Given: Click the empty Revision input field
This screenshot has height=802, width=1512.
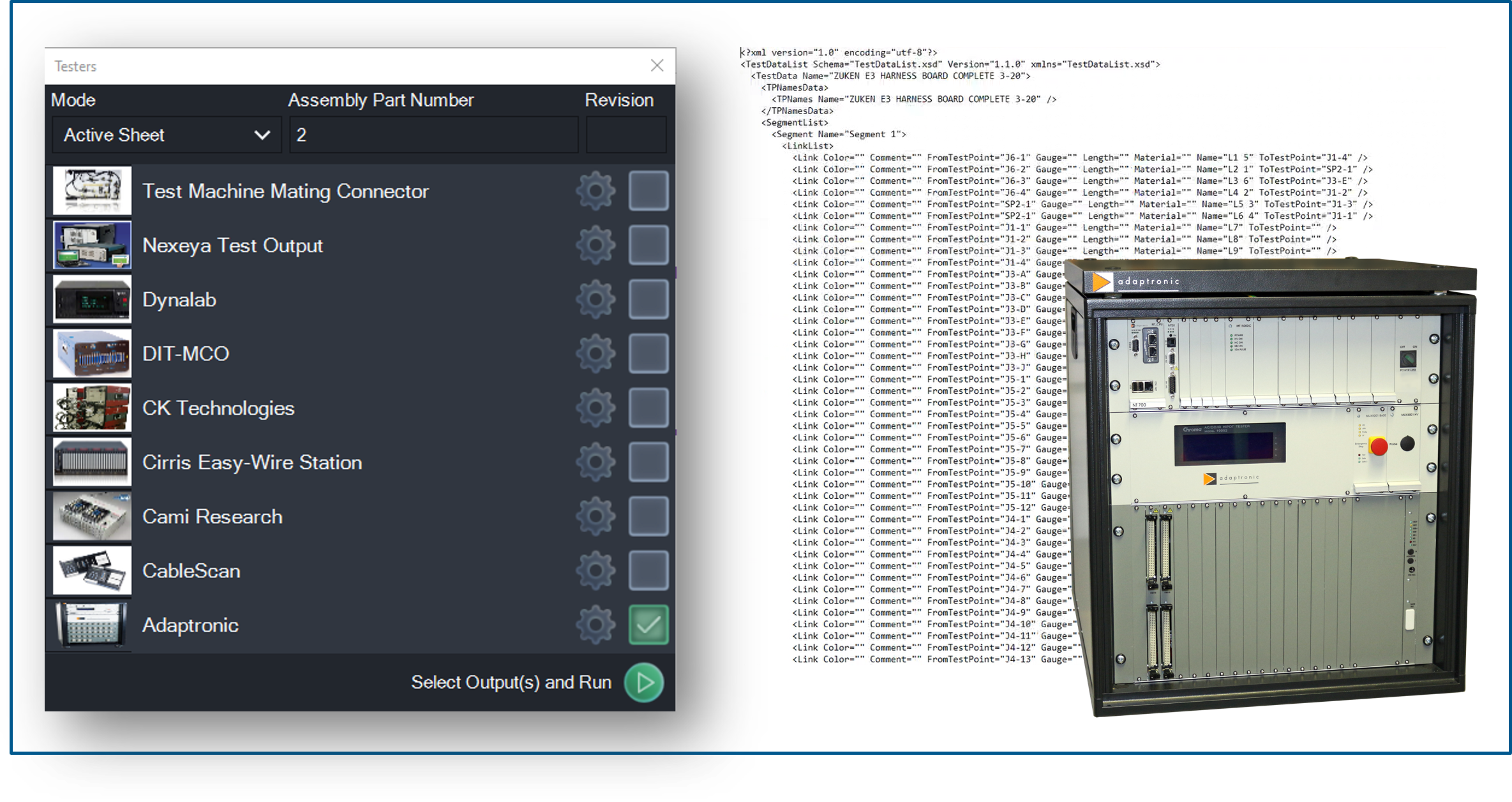Looking at the screenshot, I should coord(625,135).
